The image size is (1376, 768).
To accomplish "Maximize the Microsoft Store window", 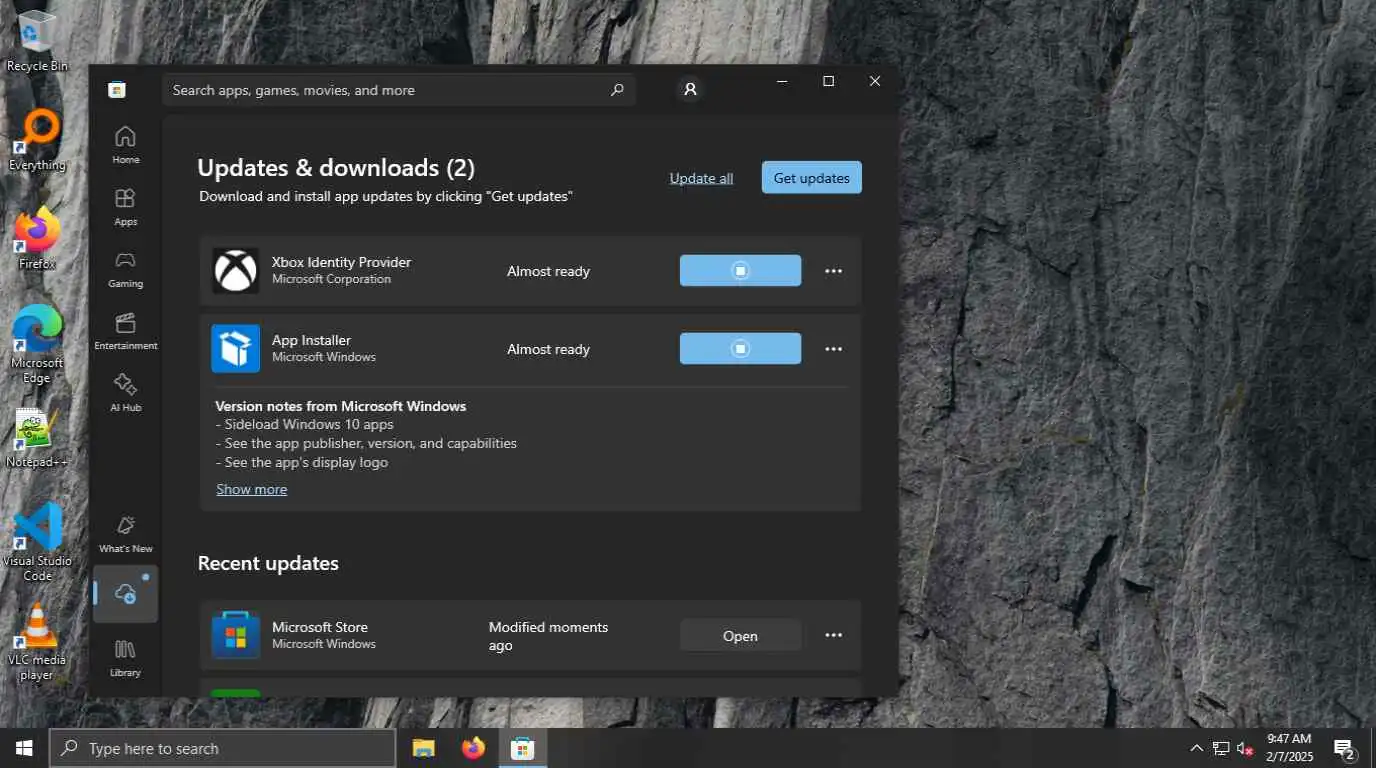I will click(828, 81).
